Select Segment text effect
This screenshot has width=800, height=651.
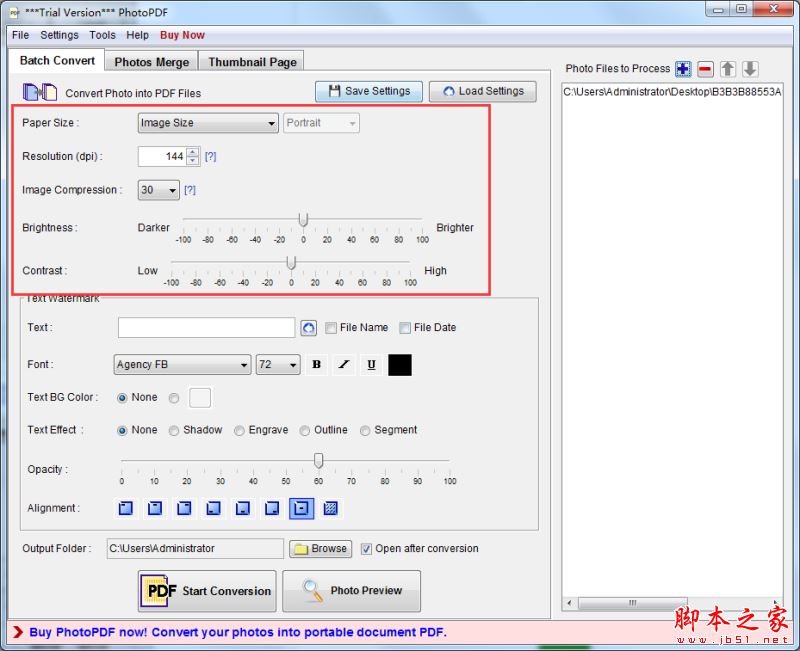click(x=365, y=431)
